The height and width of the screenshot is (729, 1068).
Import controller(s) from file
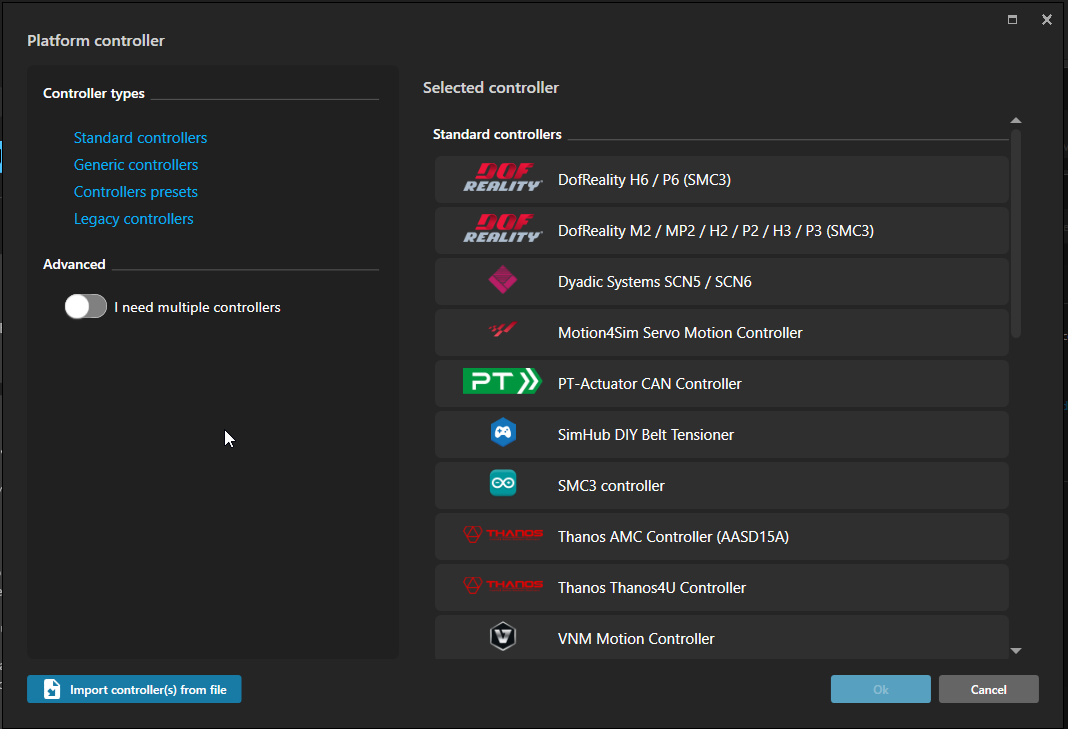click(x=134, y=690)
